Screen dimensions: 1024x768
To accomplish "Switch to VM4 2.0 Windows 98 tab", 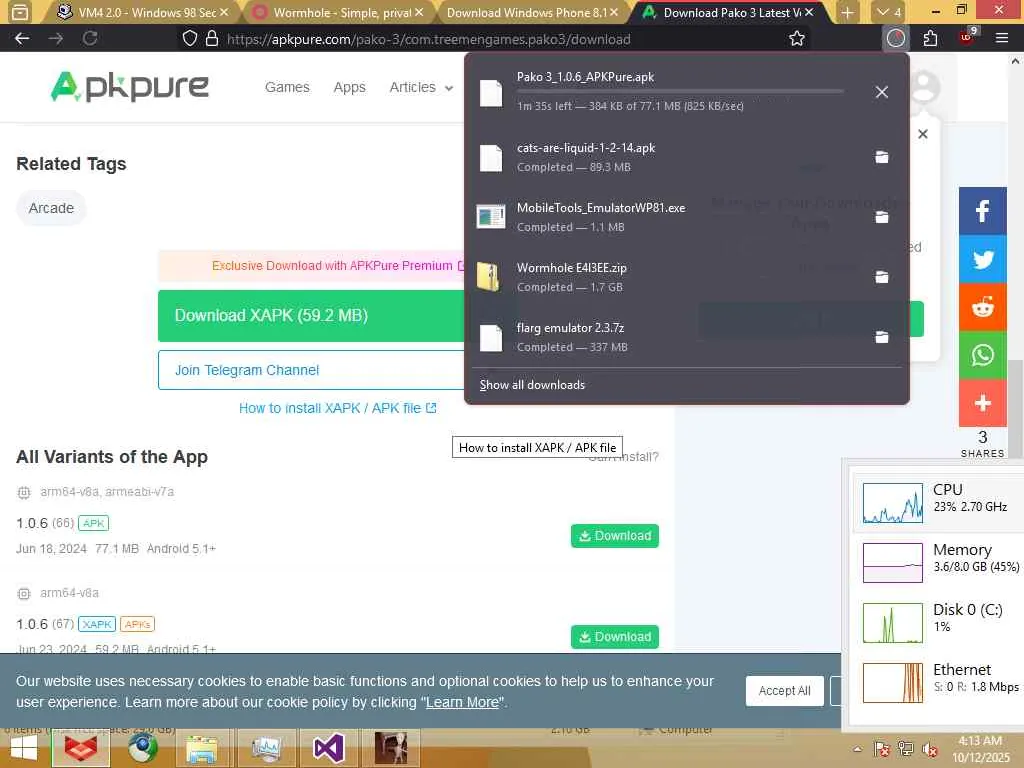I will pyautogui.click(x=137, y=12).
